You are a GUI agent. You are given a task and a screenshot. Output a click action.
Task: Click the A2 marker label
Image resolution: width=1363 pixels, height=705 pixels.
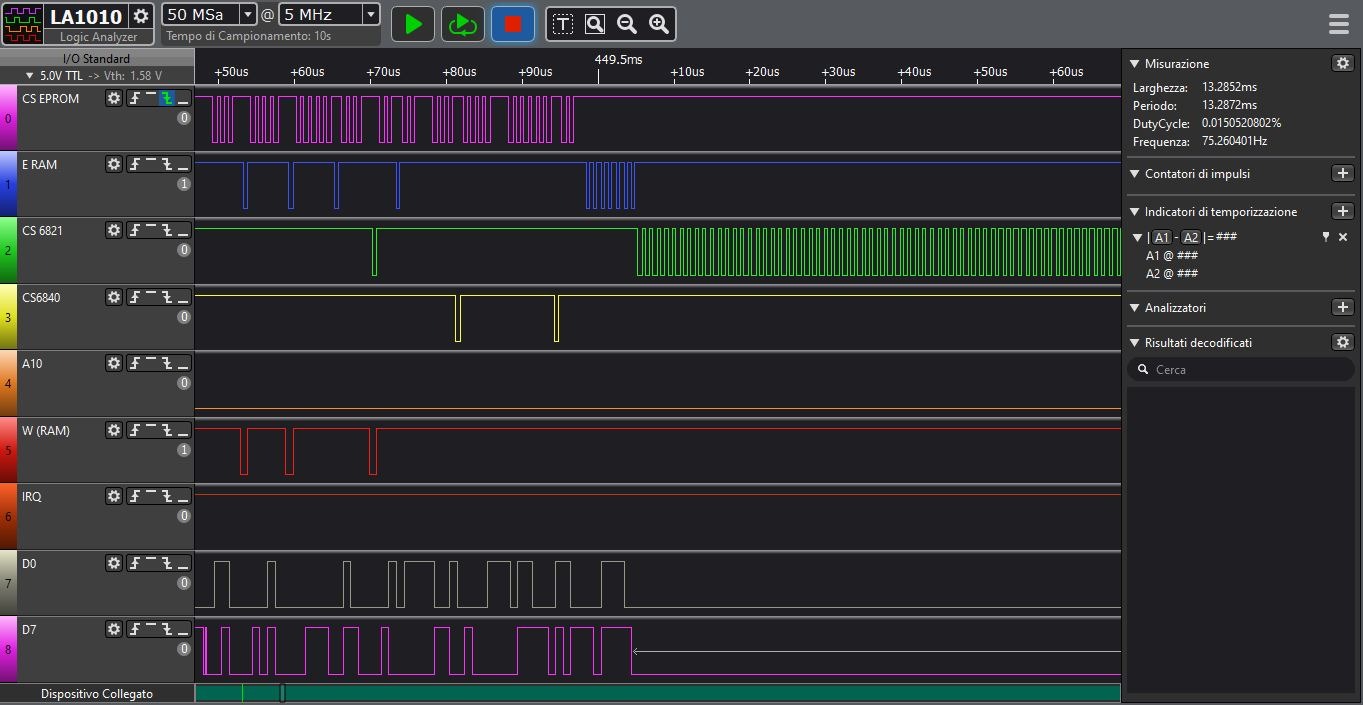pos(1190,237)
